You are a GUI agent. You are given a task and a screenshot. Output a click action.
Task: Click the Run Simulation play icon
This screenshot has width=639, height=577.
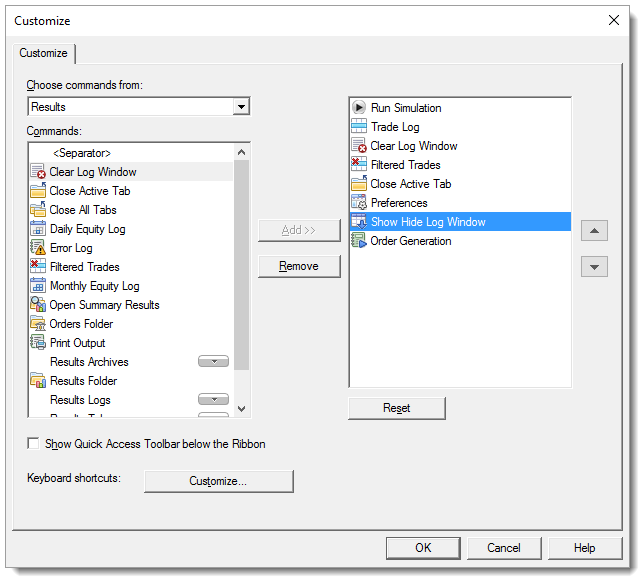click(x=359, y=108)
